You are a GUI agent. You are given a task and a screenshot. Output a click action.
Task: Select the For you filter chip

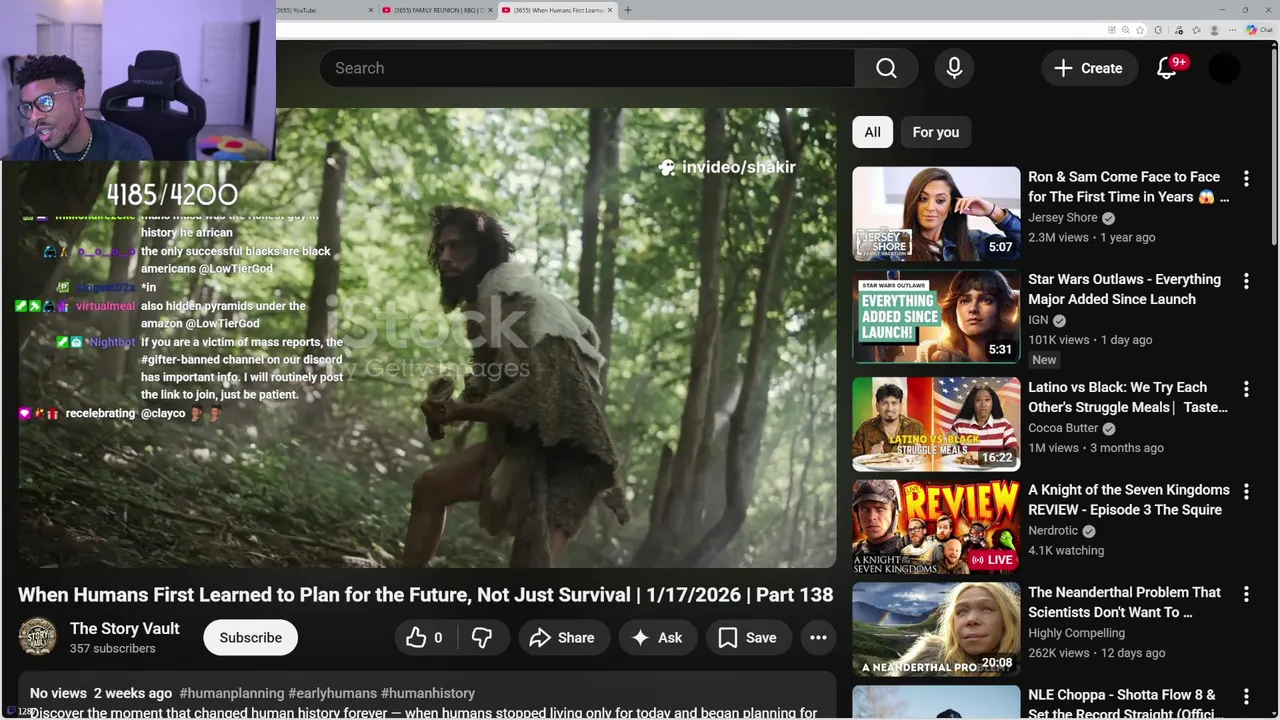click(935, 132)
